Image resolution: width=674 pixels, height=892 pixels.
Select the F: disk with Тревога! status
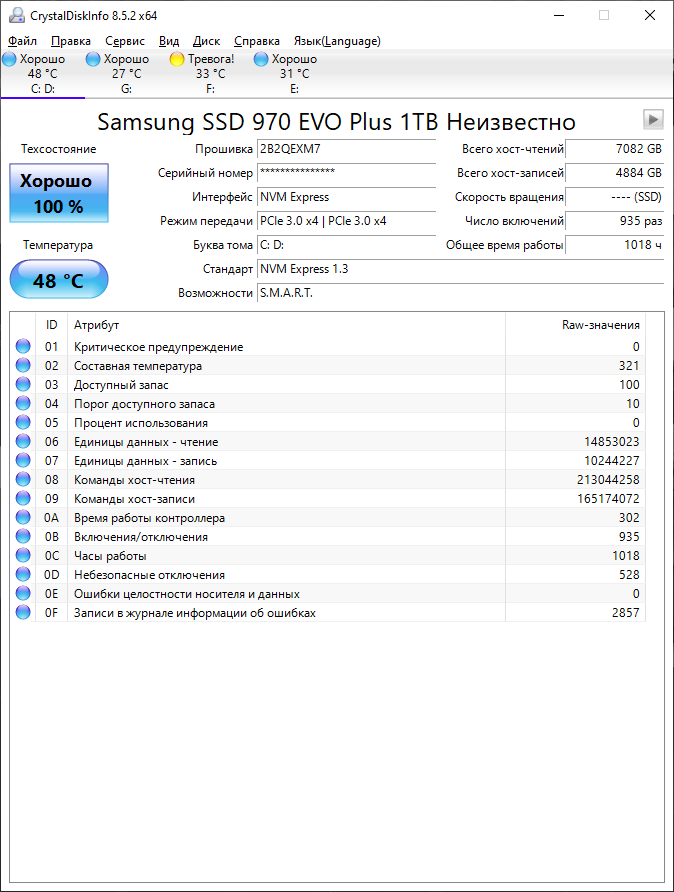(210, 73)
